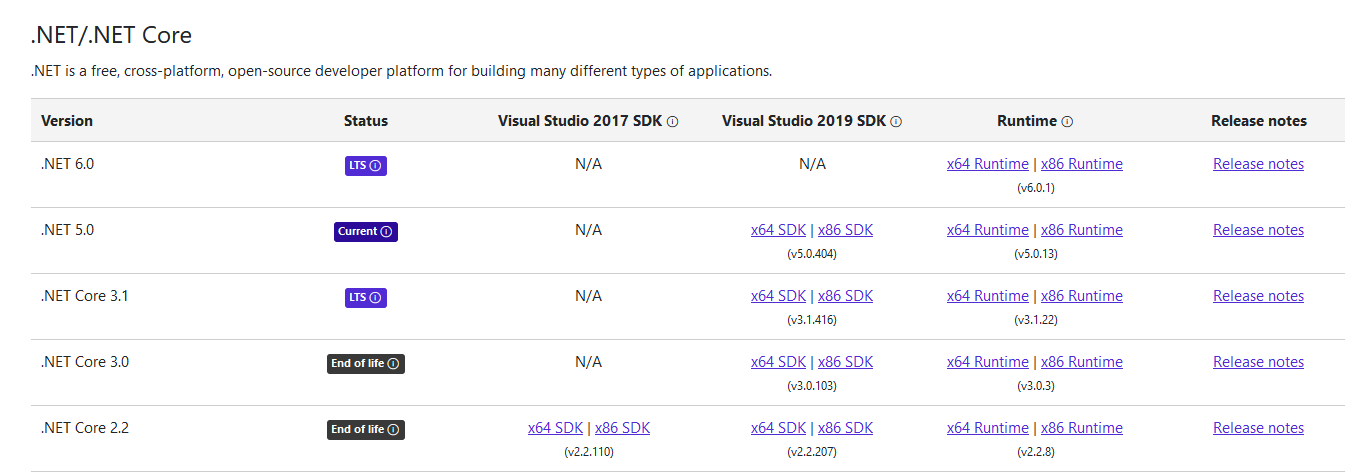Click the .NET Core 3.1 version cell
Image resolution: width=1345 pixels, height=475 pixels.
[85, 296]
